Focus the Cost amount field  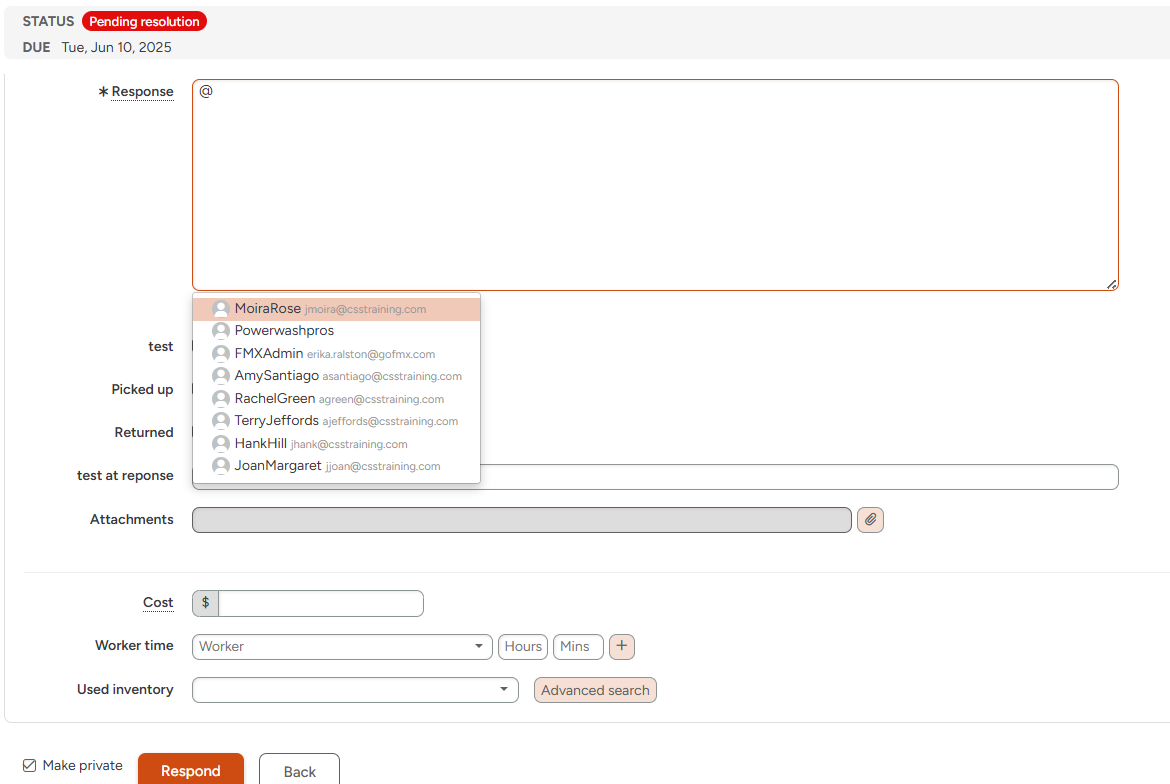point(320,603)
